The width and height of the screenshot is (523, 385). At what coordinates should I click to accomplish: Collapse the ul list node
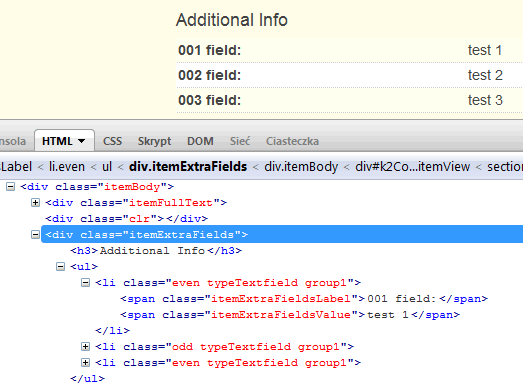[x=60, y=267]
